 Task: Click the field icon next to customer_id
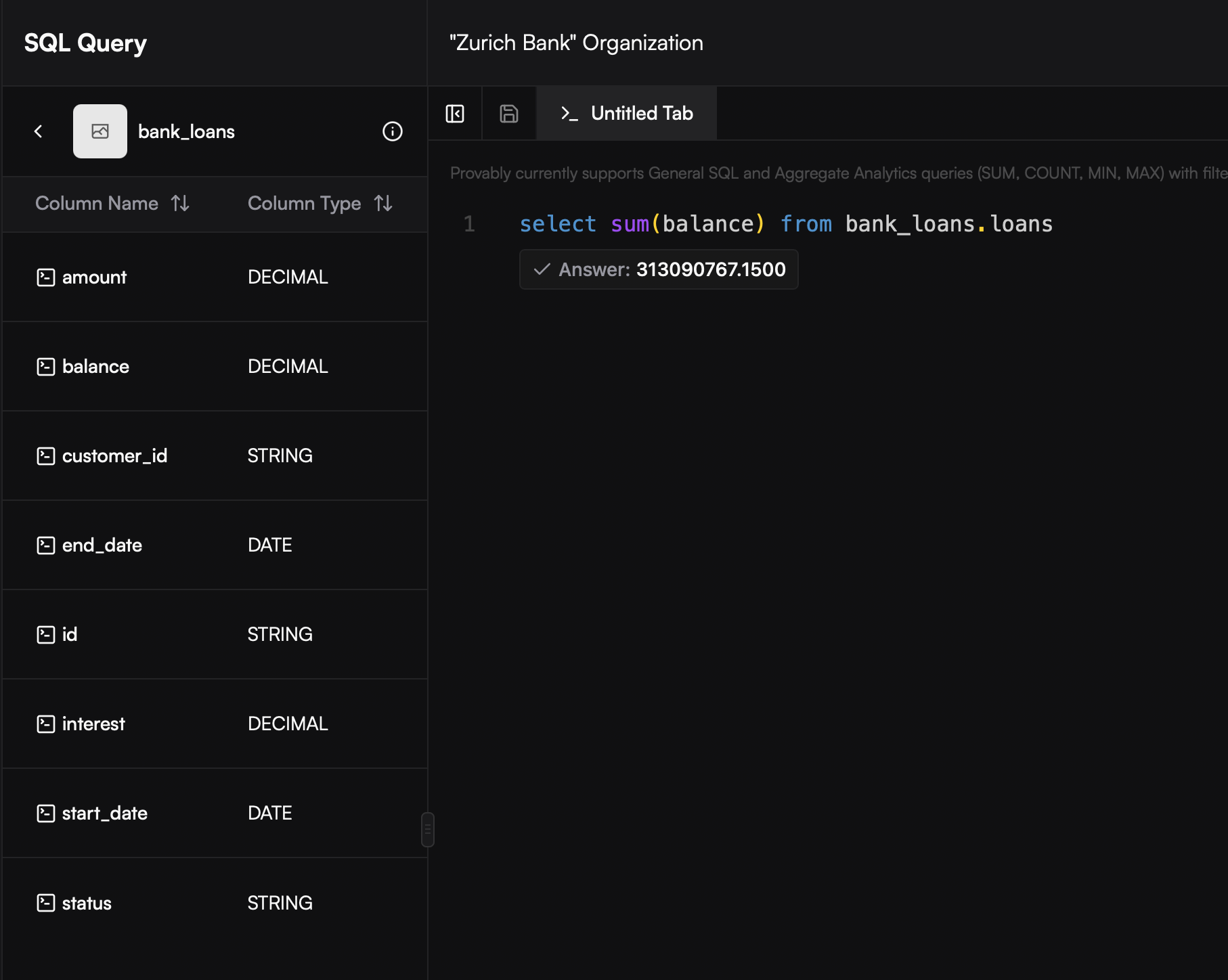click(45, 455)
